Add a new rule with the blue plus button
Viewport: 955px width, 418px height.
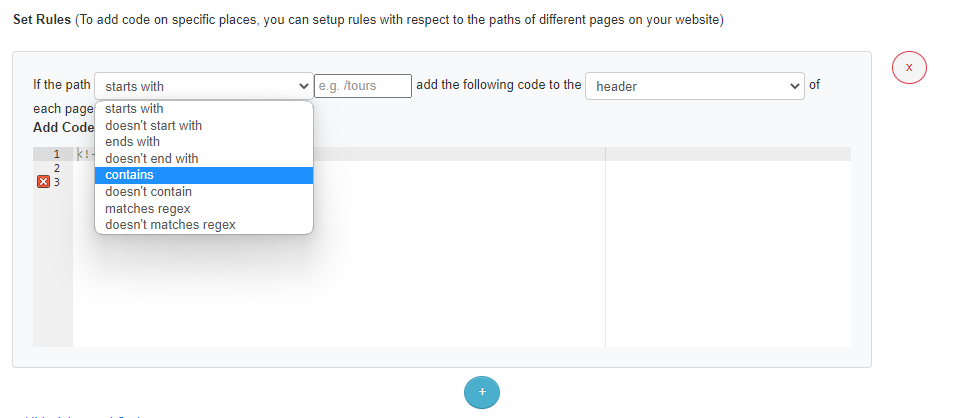(x=482, y=392)
